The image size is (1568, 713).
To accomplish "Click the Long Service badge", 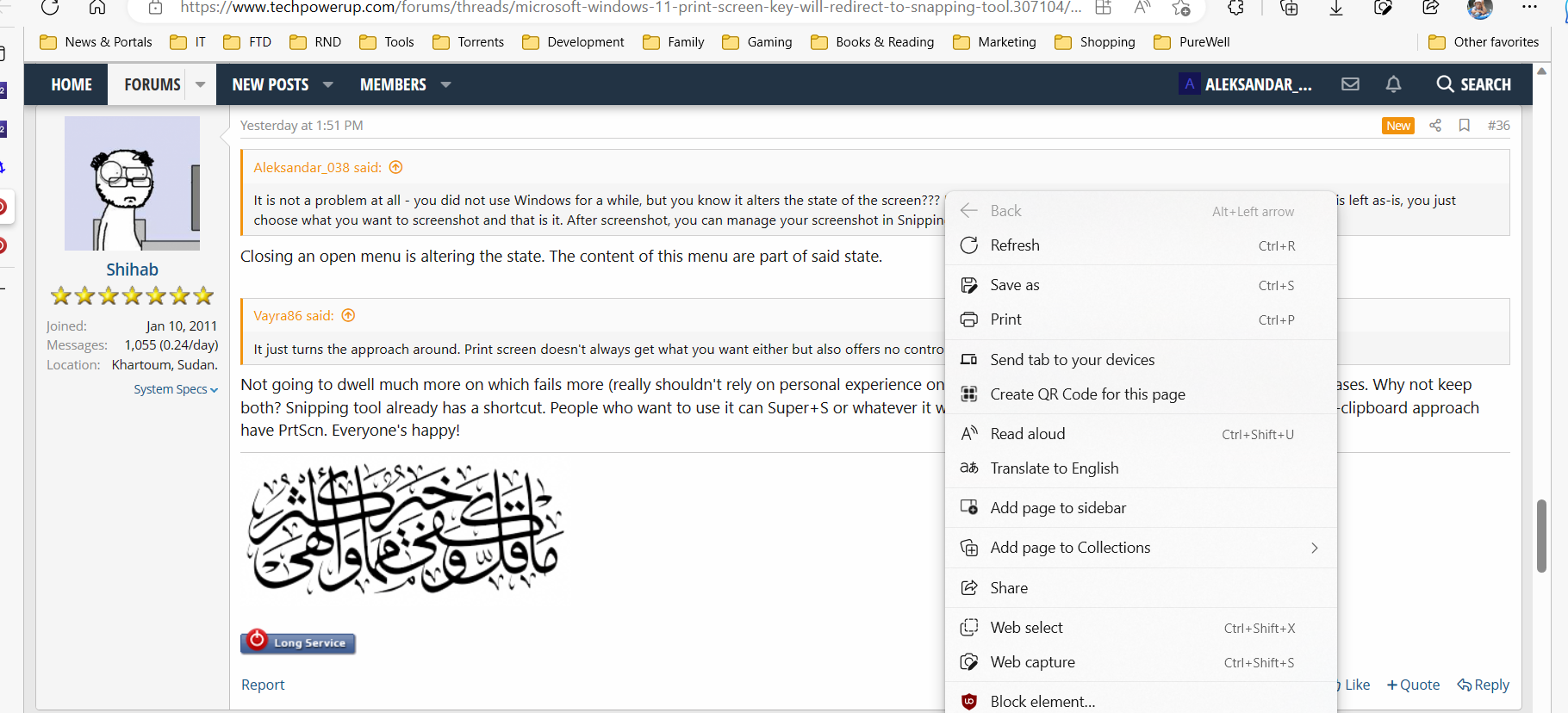I will pos(298,642).
